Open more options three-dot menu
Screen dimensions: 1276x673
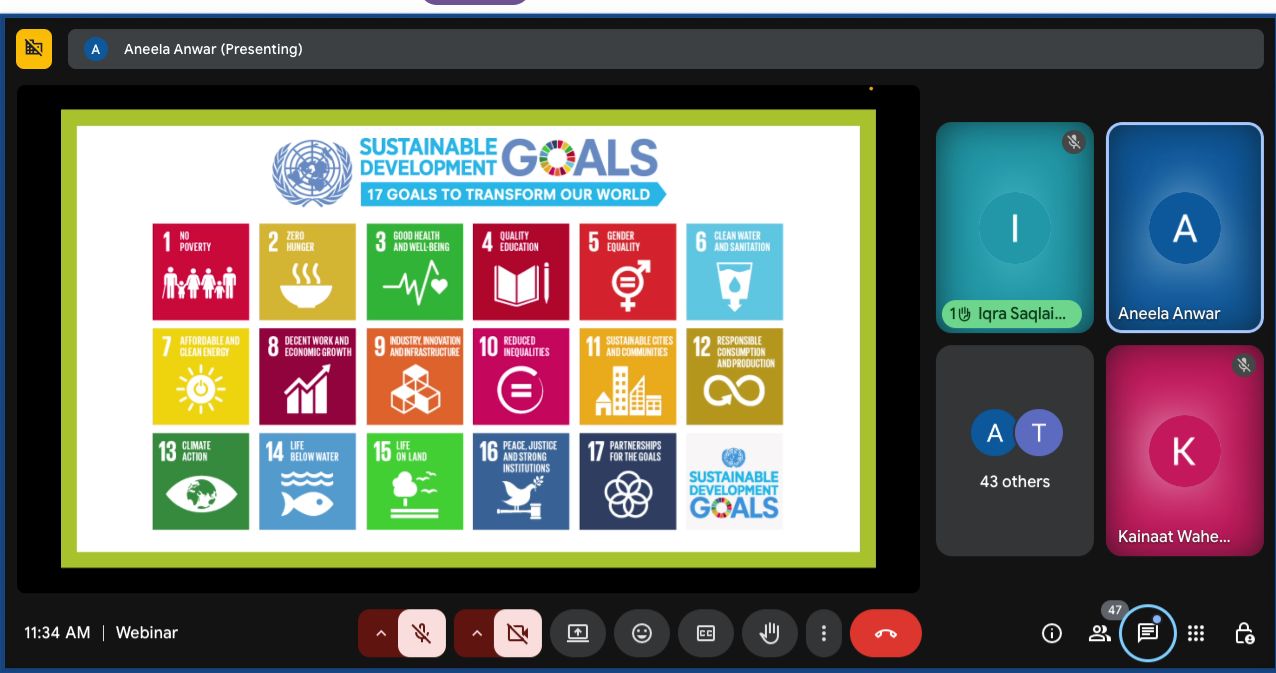pos(823,633)
